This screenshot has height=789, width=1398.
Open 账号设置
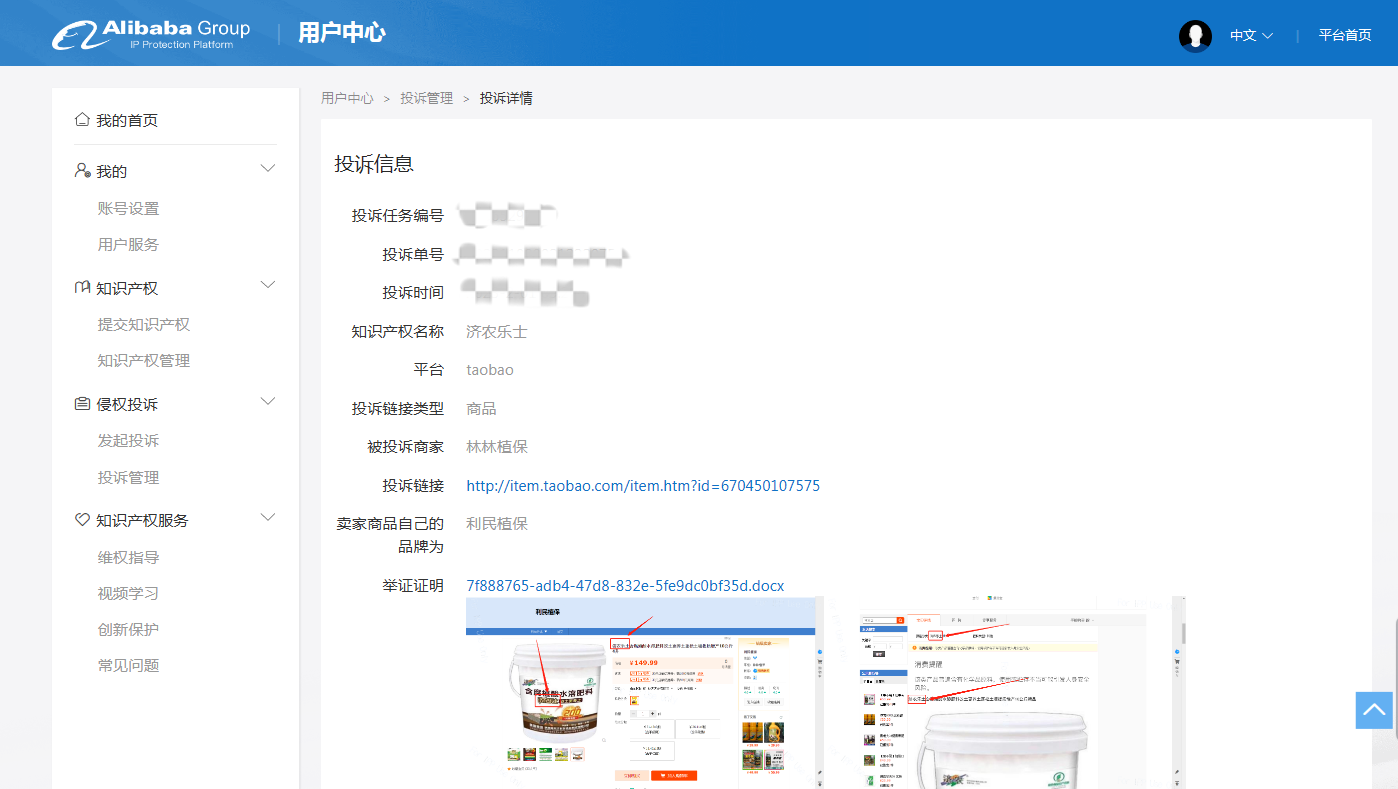tap(128, 208)
